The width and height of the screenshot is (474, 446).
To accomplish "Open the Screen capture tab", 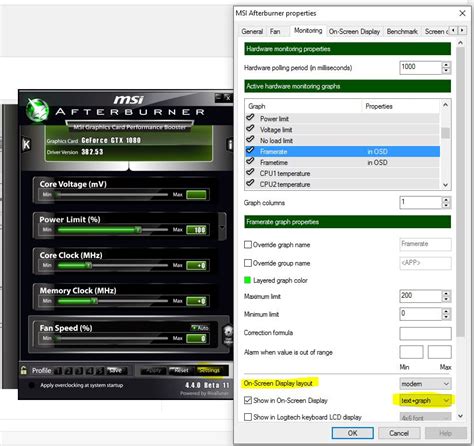I will click(436, 31).
